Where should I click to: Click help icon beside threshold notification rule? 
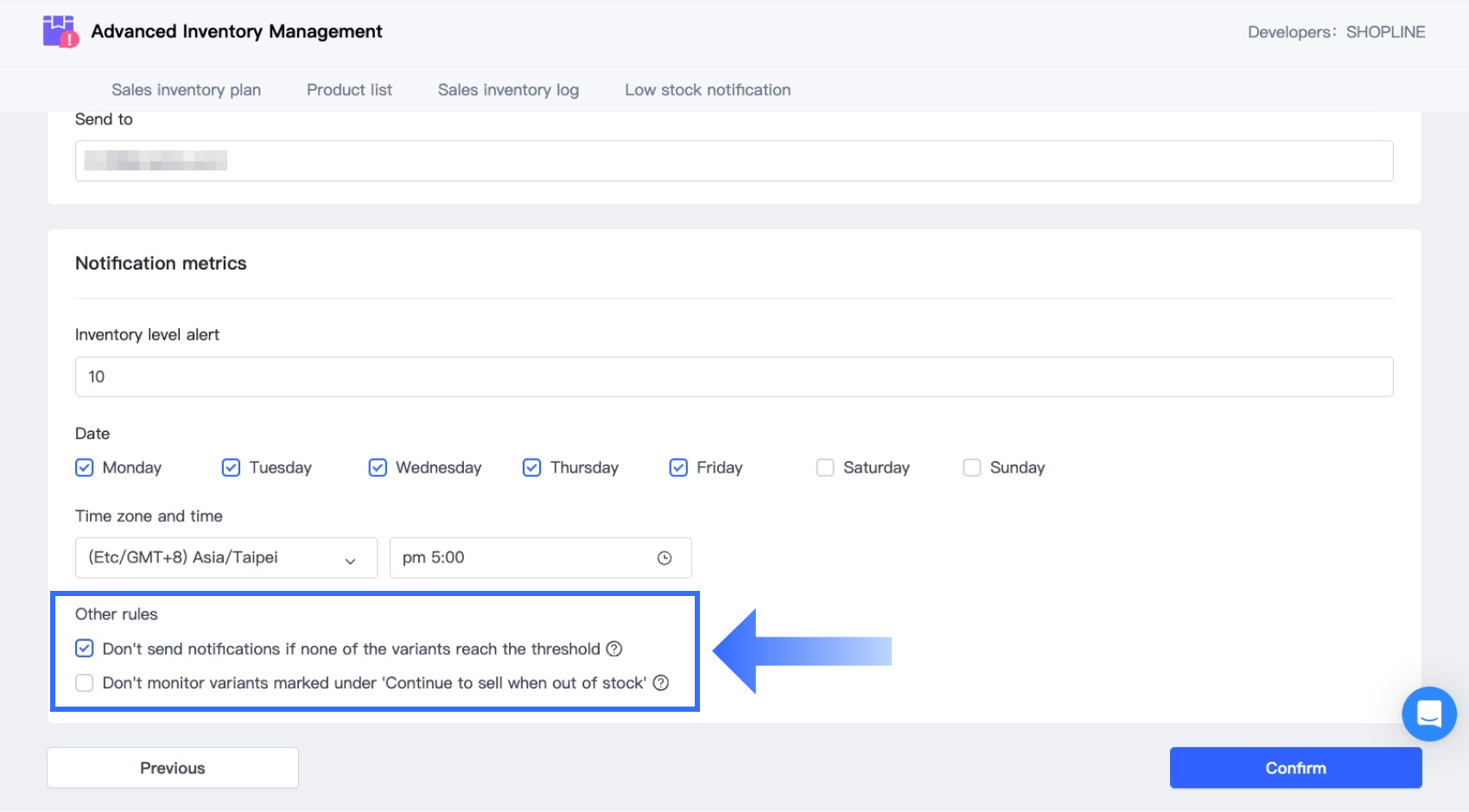click(614, 649)
